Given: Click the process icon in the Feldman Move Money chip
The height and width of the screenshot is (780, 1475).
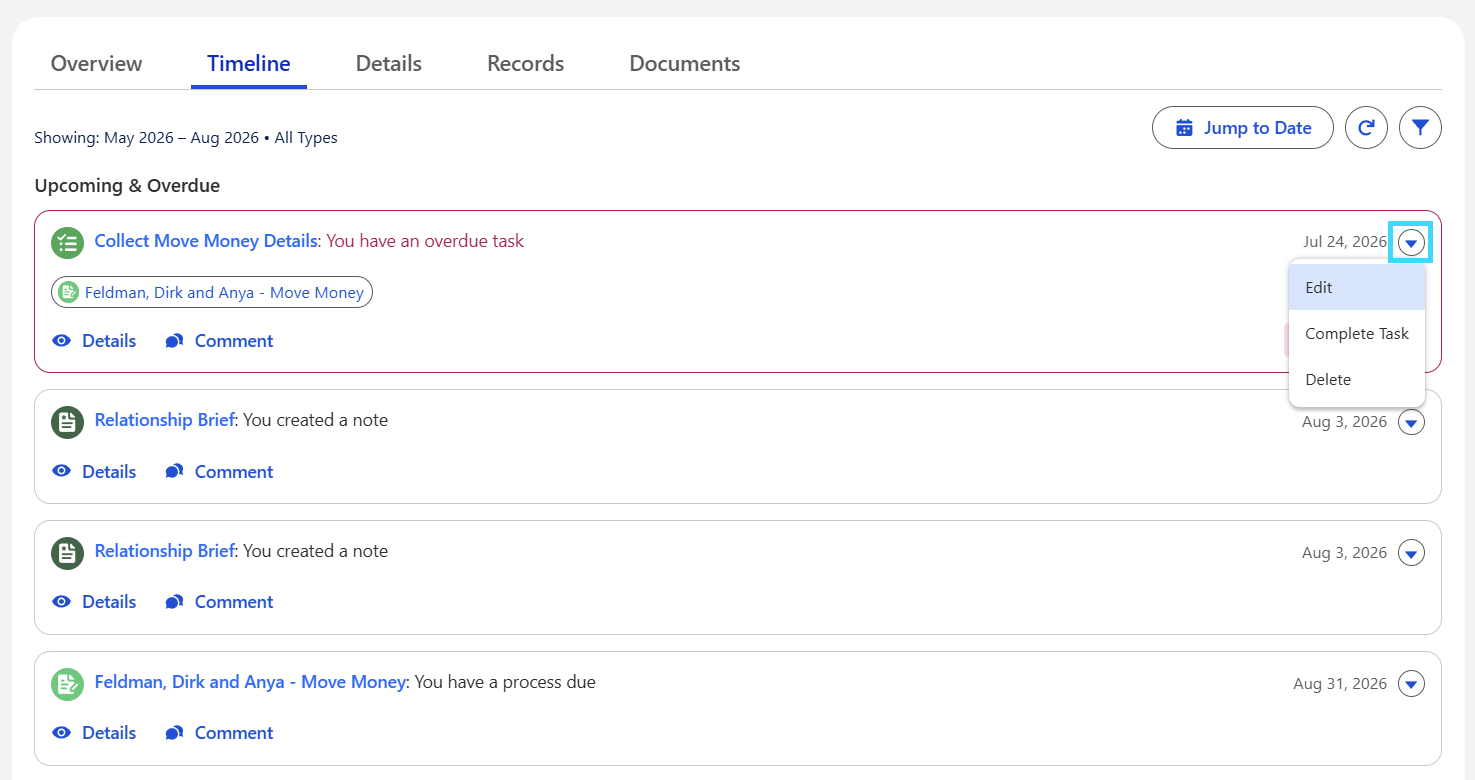Looking at the screenshot, I should coord(68,292).
